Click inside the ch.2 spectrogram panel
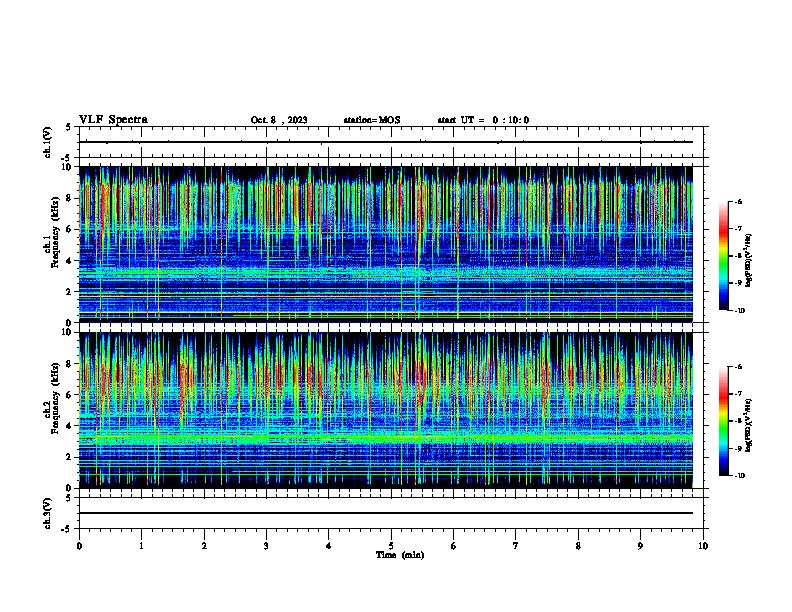Viewport: 792px width, 612px height. tap(386, 410)
